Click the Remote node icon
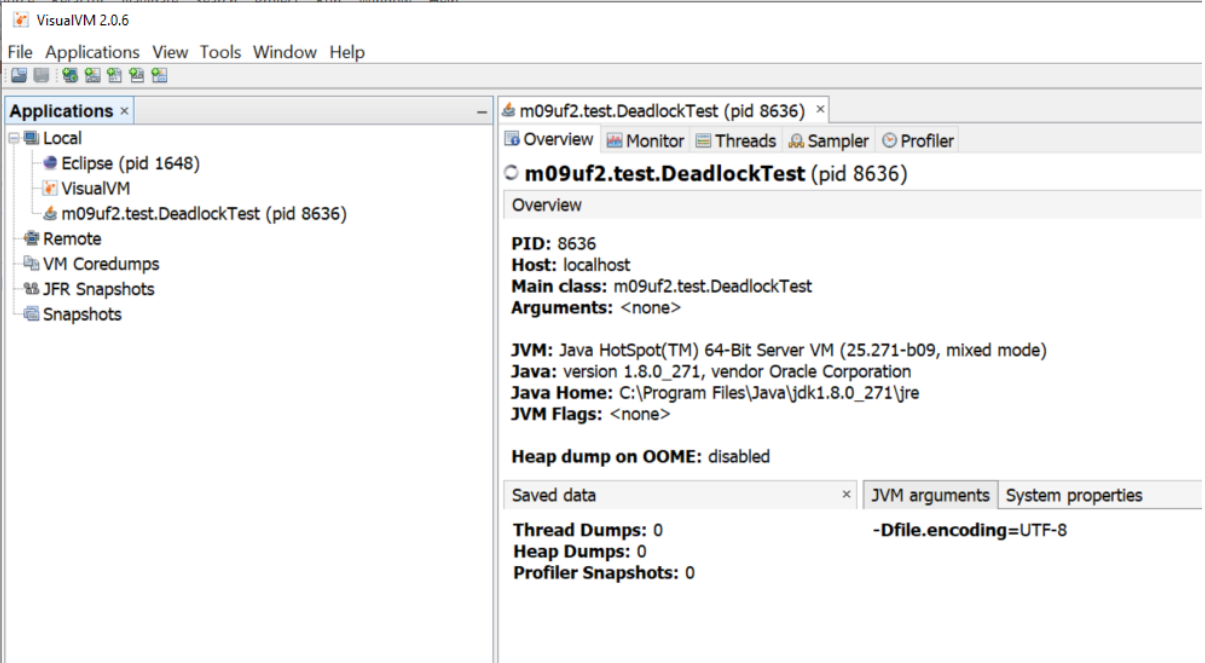The width and height of the screenshot is (1205, 663). (31, 239)
